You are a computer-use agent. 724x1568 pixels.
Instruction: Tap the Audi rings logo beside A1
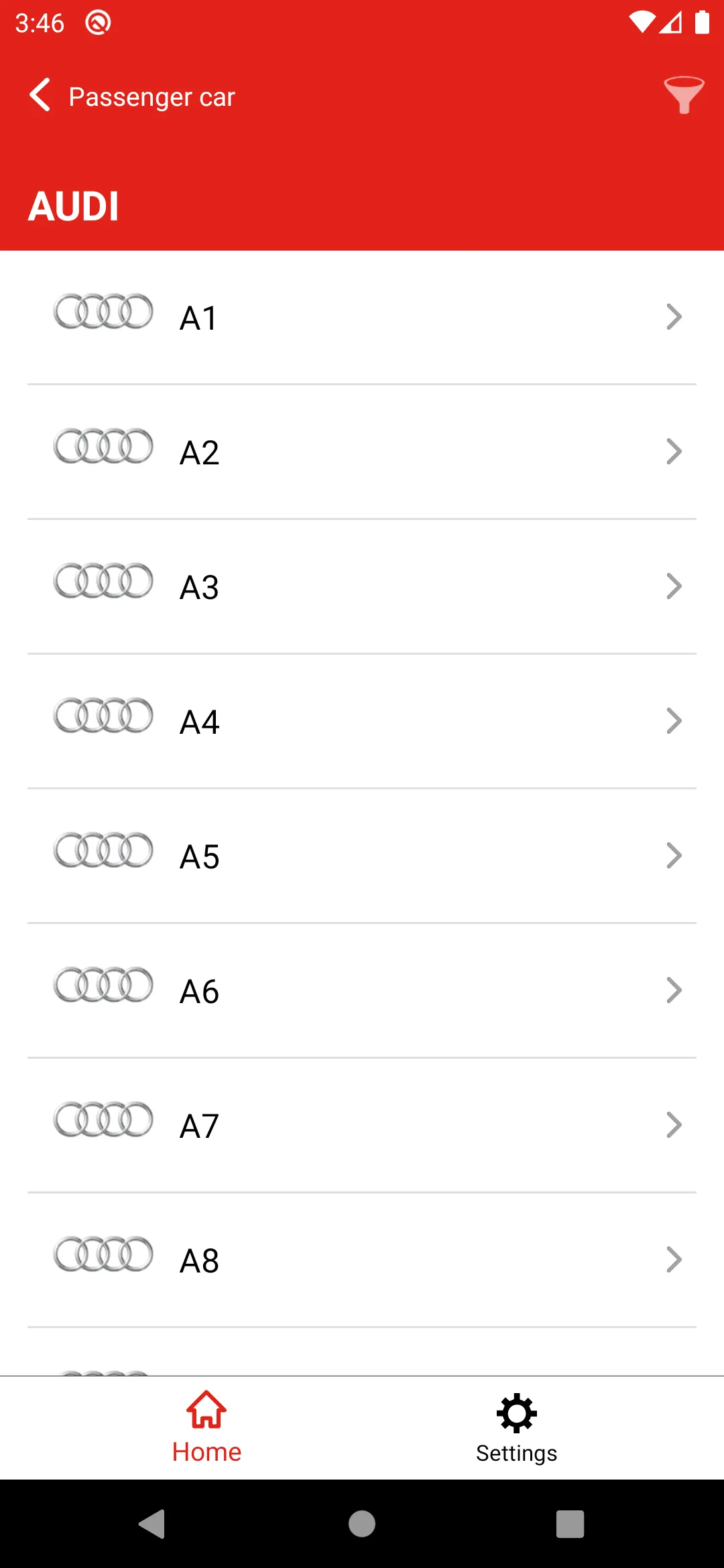(103, 312)
